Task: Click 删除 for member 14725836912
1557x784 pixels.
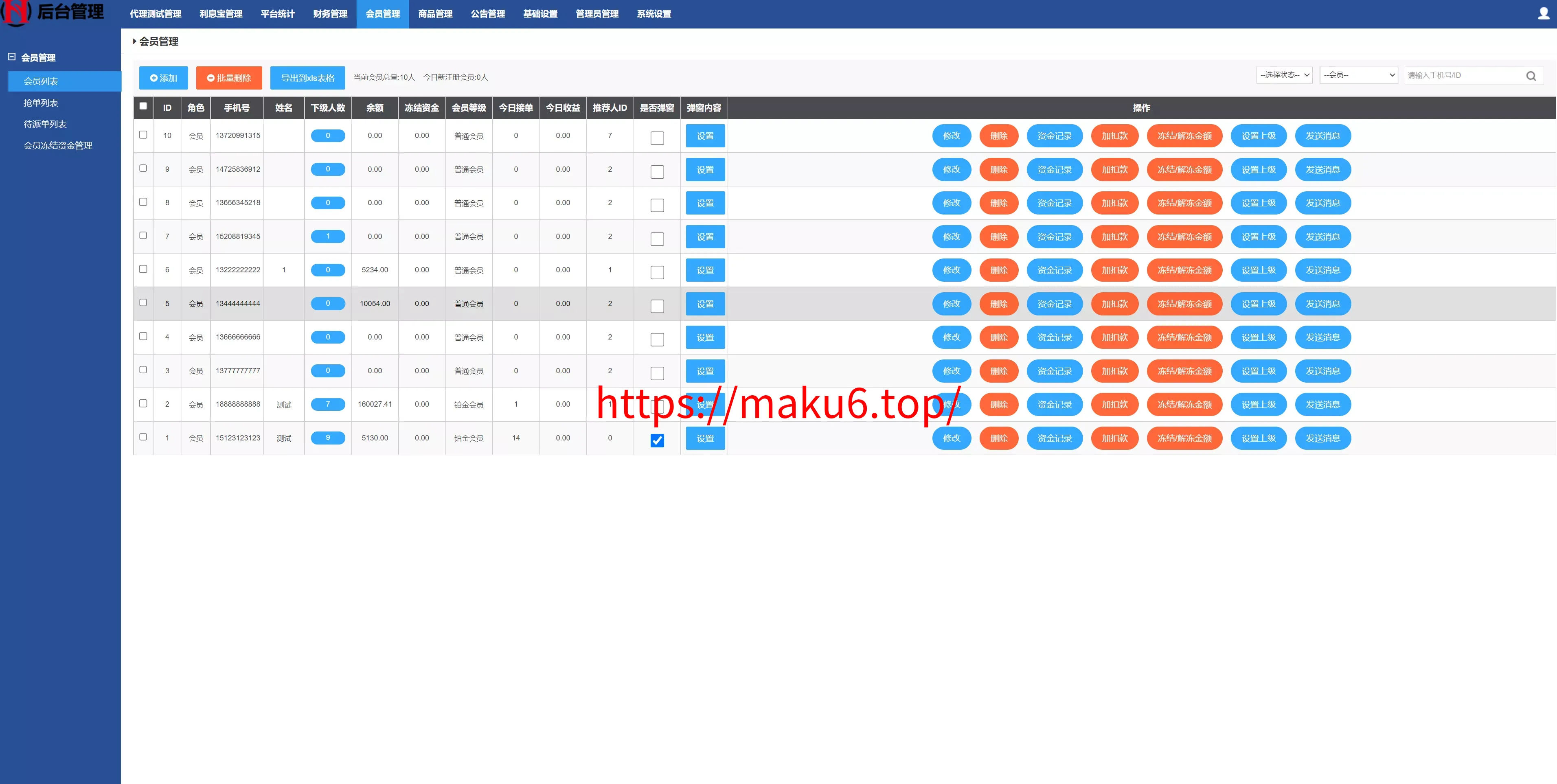Action: [998, 170]
